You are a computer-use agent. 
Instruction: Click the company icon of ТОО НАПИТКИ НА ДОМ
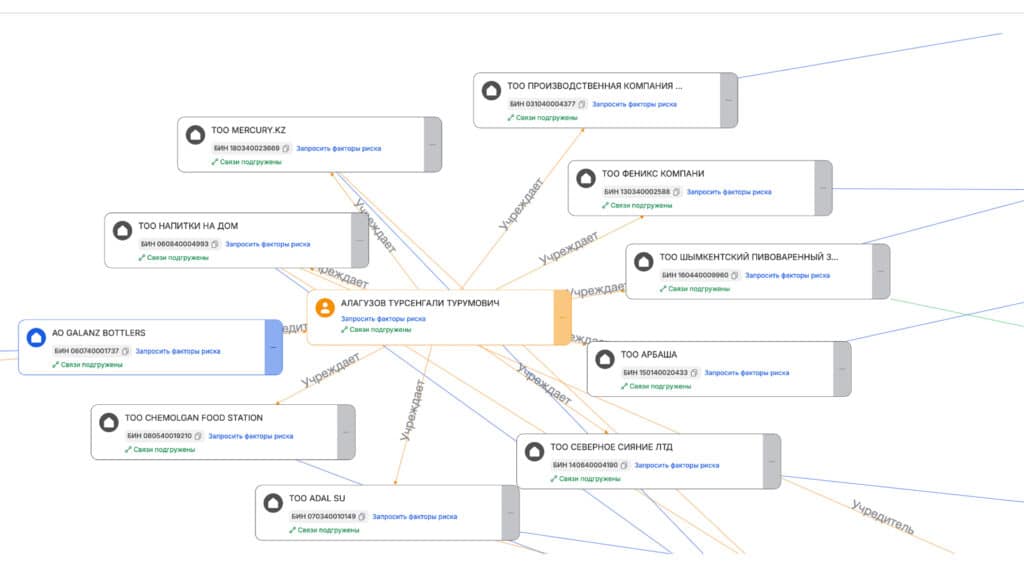[x=122, y=230]
